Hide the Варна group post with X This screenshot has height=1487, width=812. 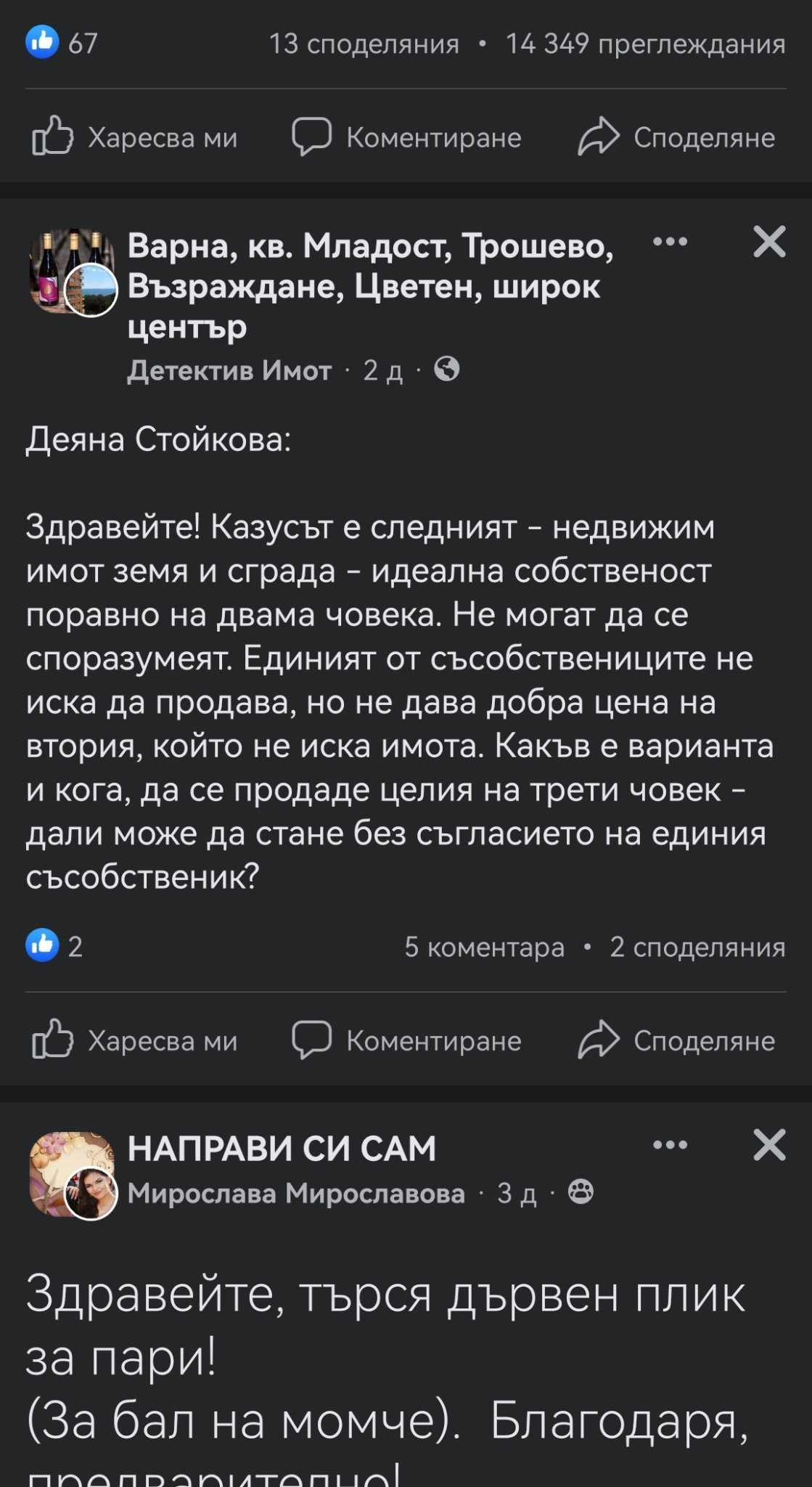(x=769, y=242)
